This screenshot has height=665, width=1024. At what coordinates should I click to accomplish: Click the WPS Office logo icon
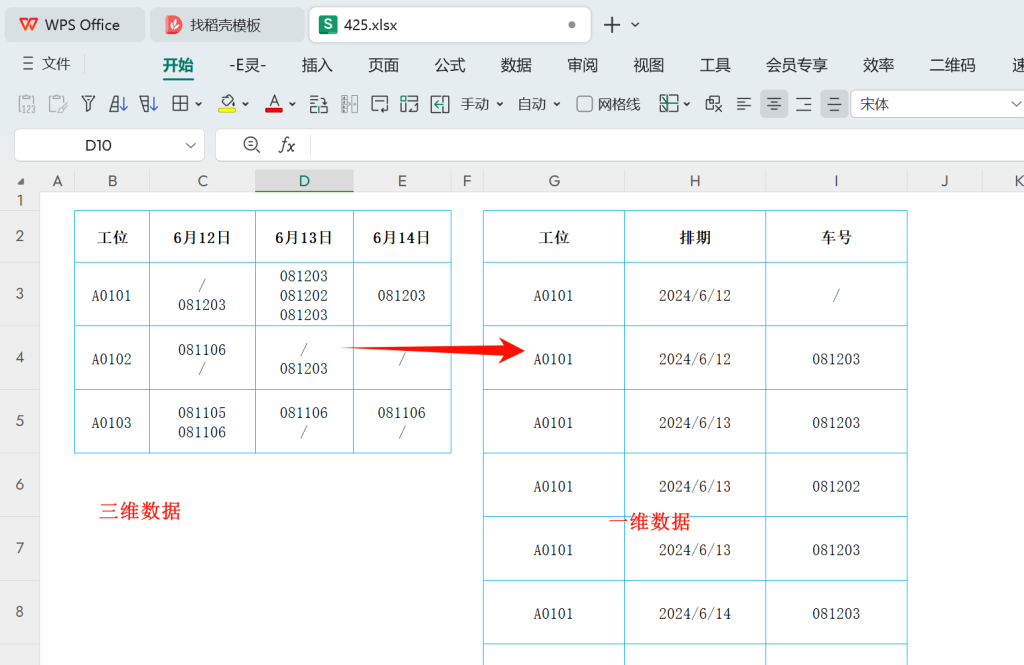28,25
